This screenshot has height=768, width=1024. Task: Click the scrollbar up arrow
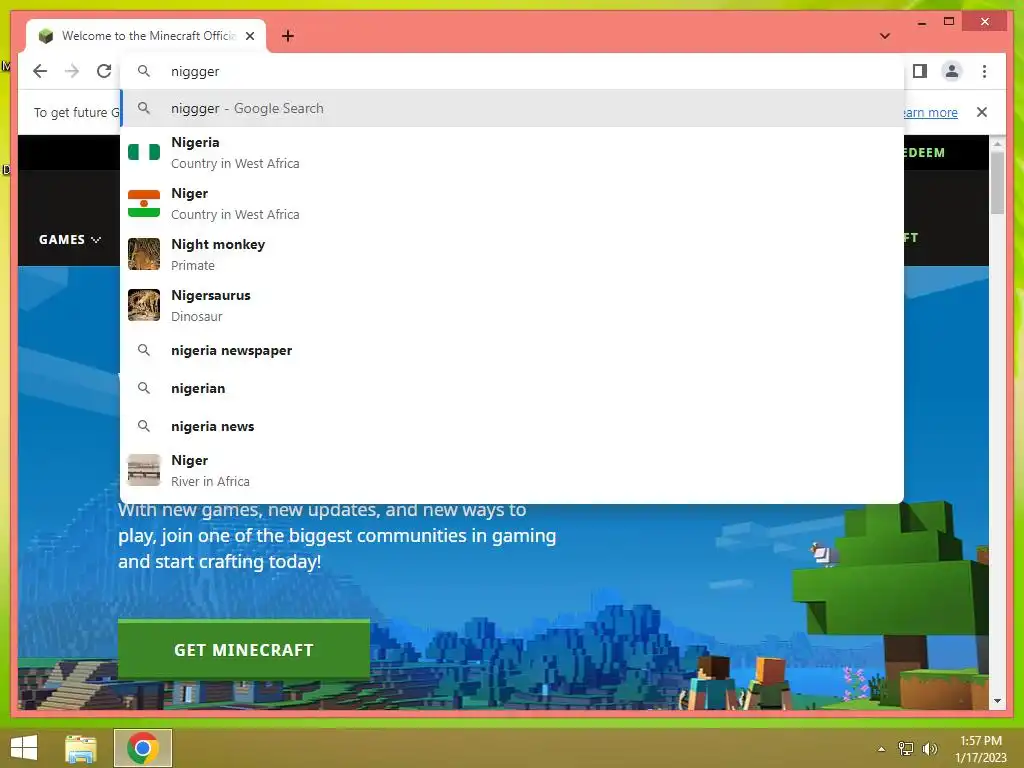point(997,143)
